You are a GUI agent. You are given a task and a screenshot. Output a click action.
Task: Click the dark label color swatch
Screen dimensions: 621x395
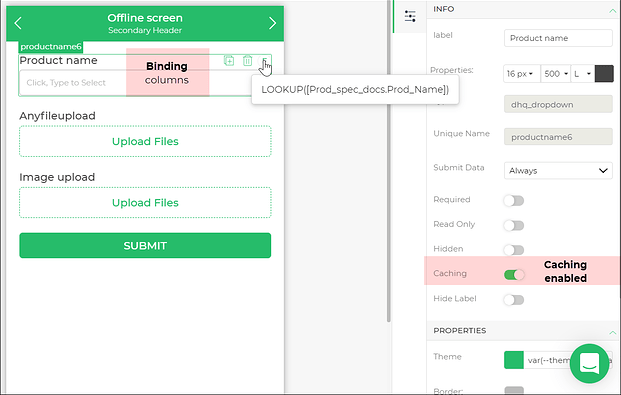point(604,74)
